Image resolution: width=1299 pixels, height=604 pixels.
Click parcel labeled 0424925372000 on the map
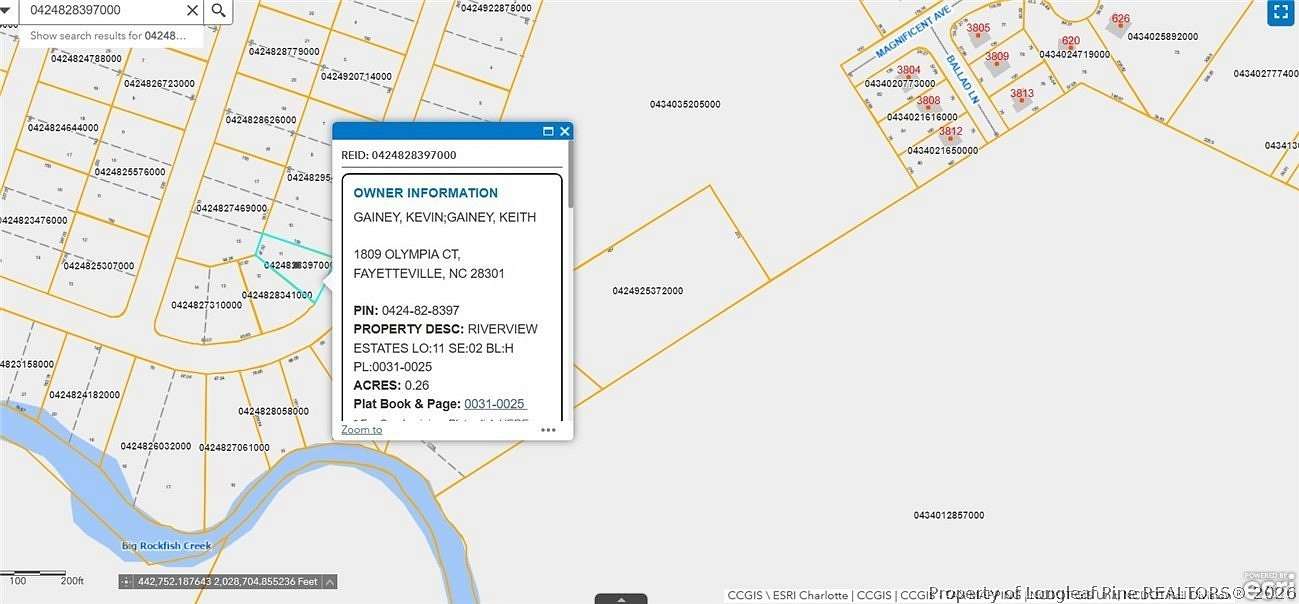pos(646,290)
